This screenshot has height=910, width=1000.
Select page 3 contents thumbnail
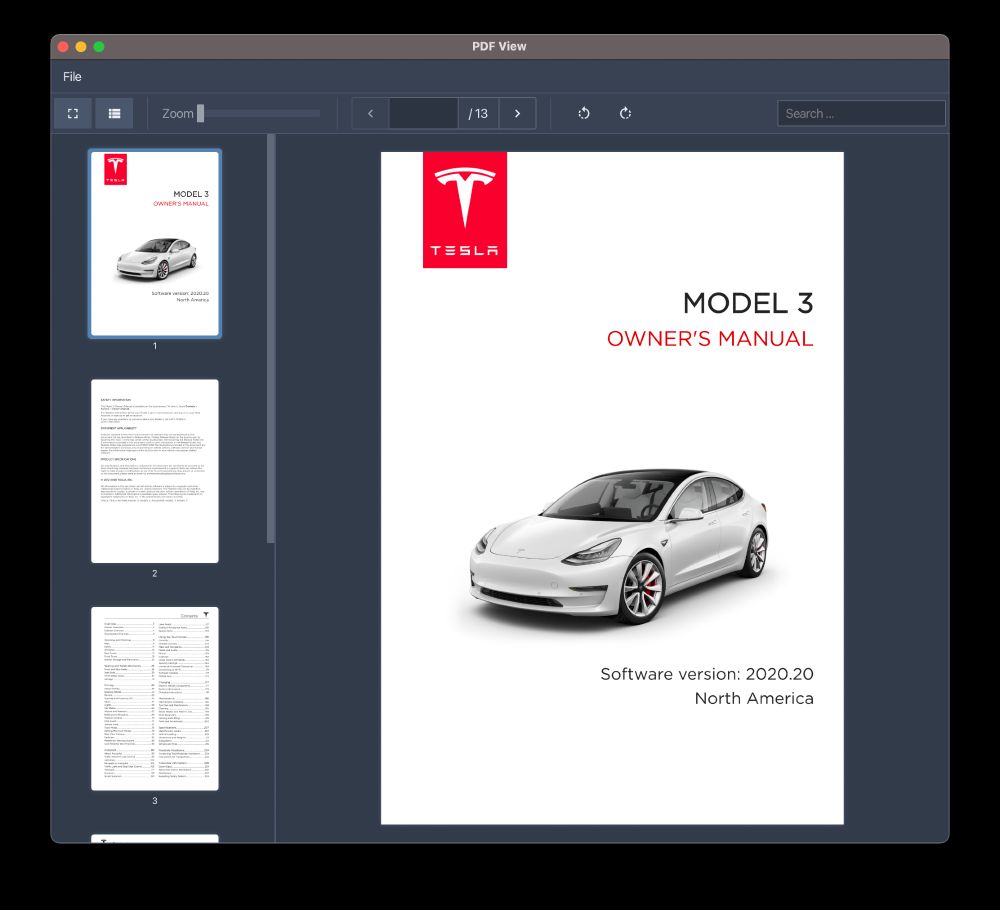pos(155,699)
